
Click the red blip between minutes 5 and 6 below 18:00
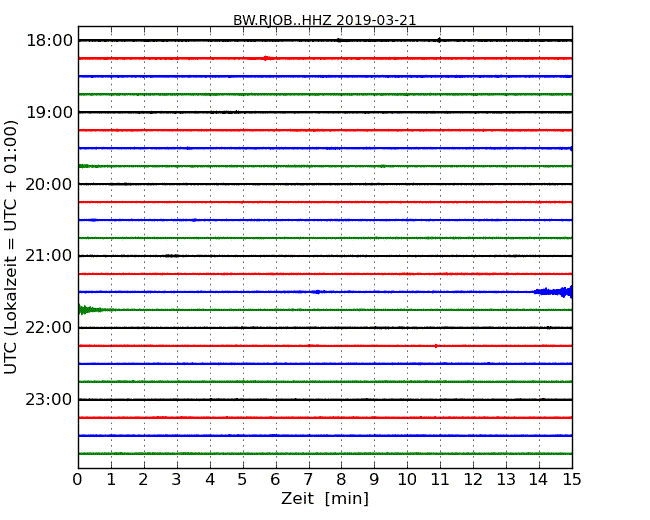click(266, 58)
